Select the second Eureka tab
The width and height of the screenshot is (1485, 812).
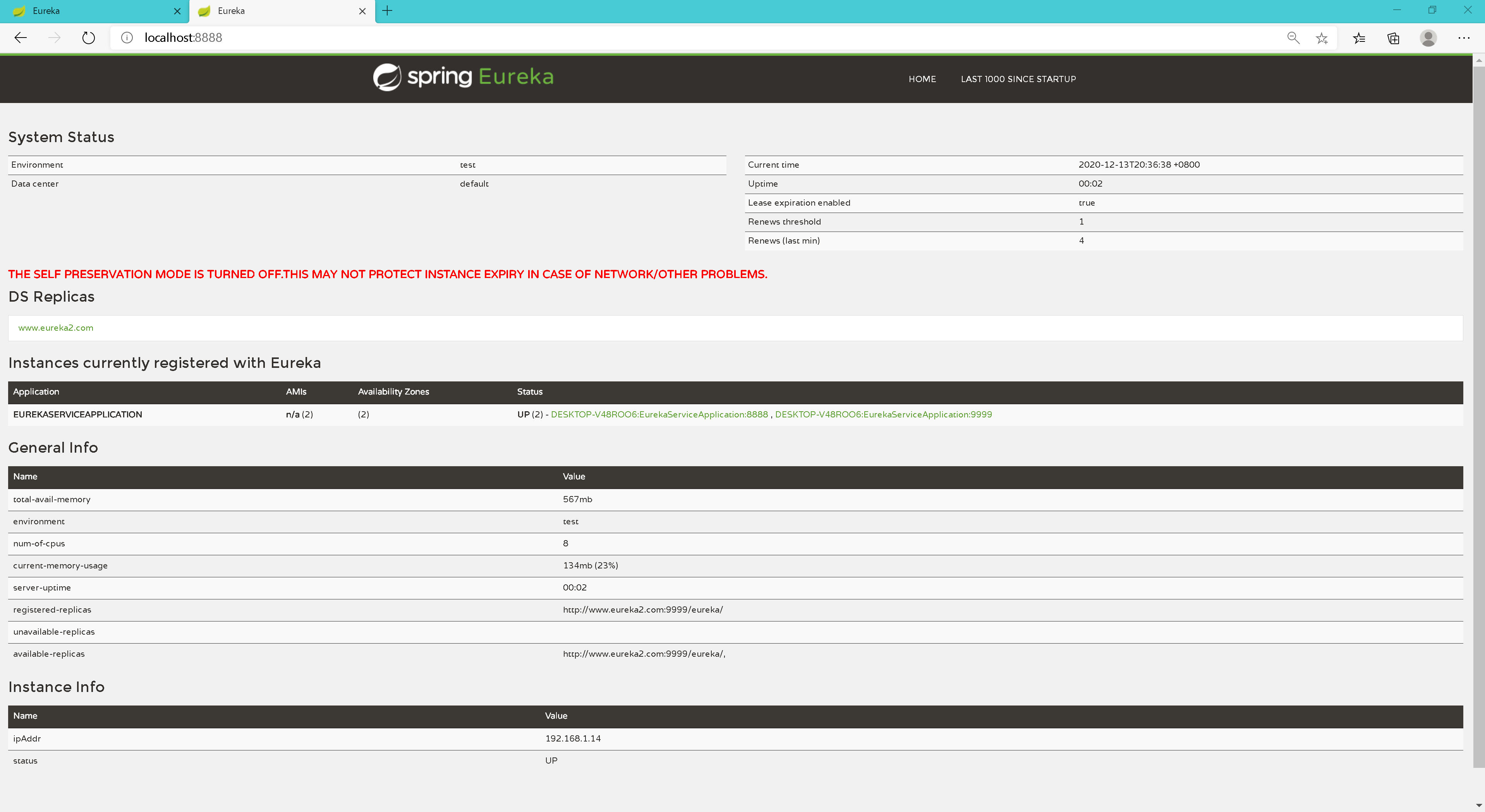(282, 11)
